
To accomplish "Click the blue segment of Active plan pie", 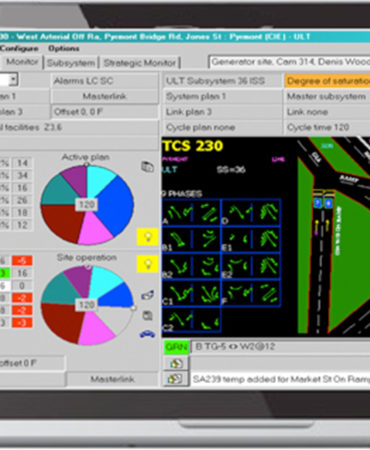I will tap(115, 203).
